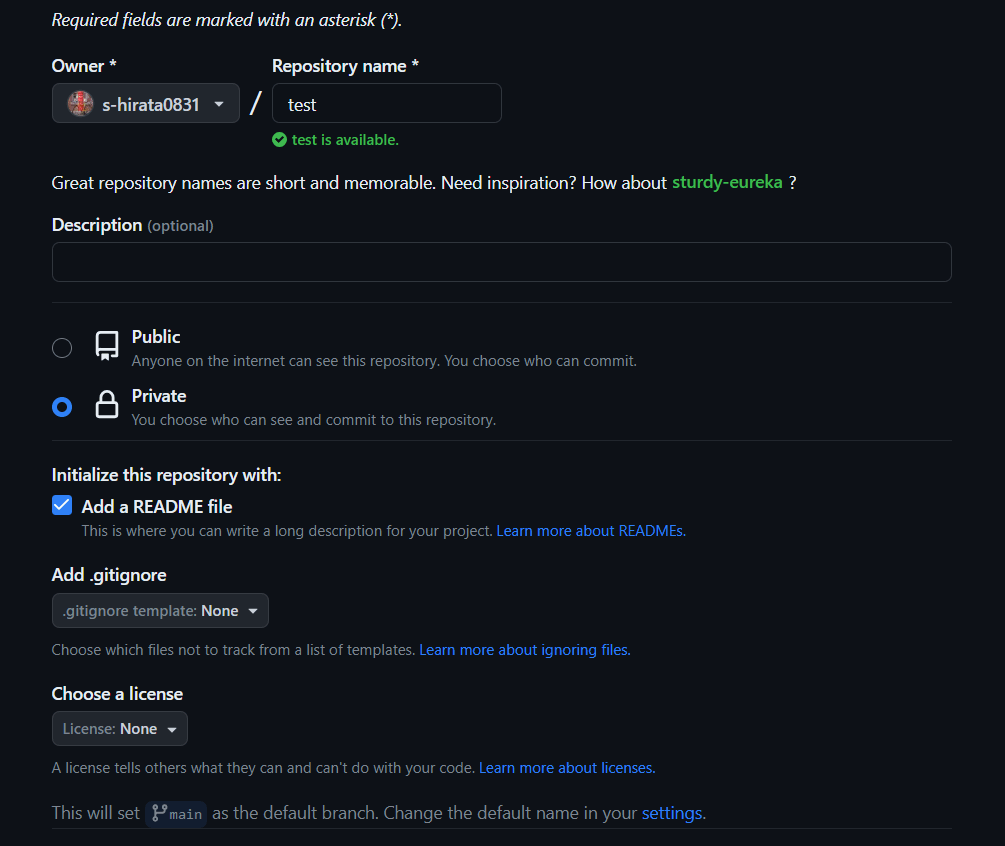
Task: Click the Repository name input field
Action: click(x=386, y=103)
